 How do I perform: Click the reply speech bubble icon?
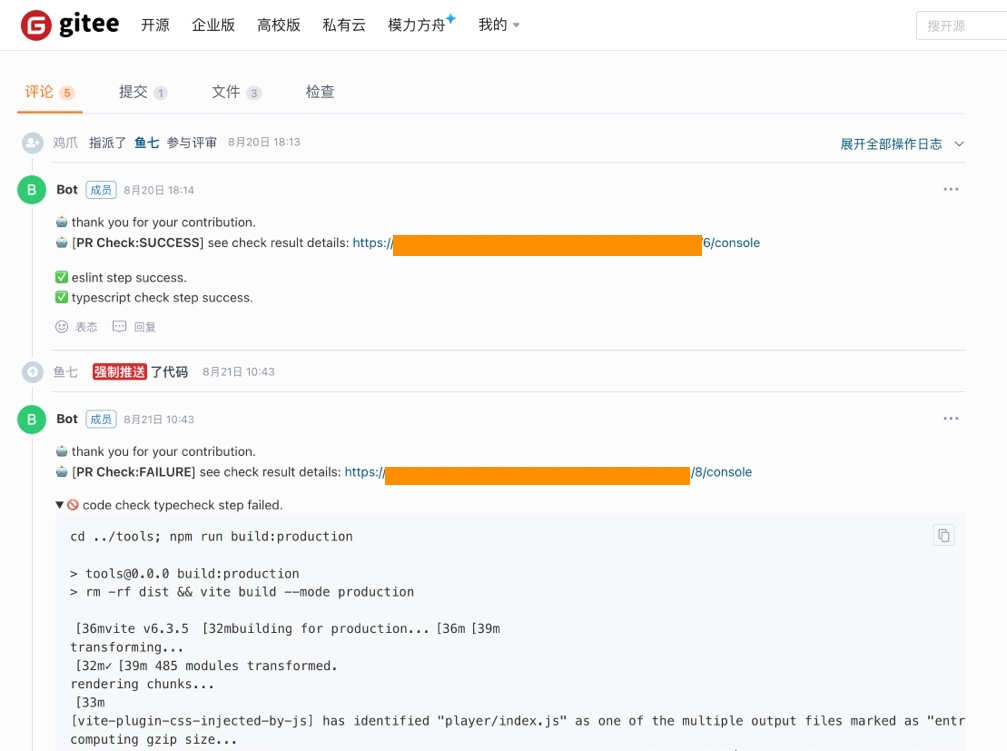coord(120,326)
